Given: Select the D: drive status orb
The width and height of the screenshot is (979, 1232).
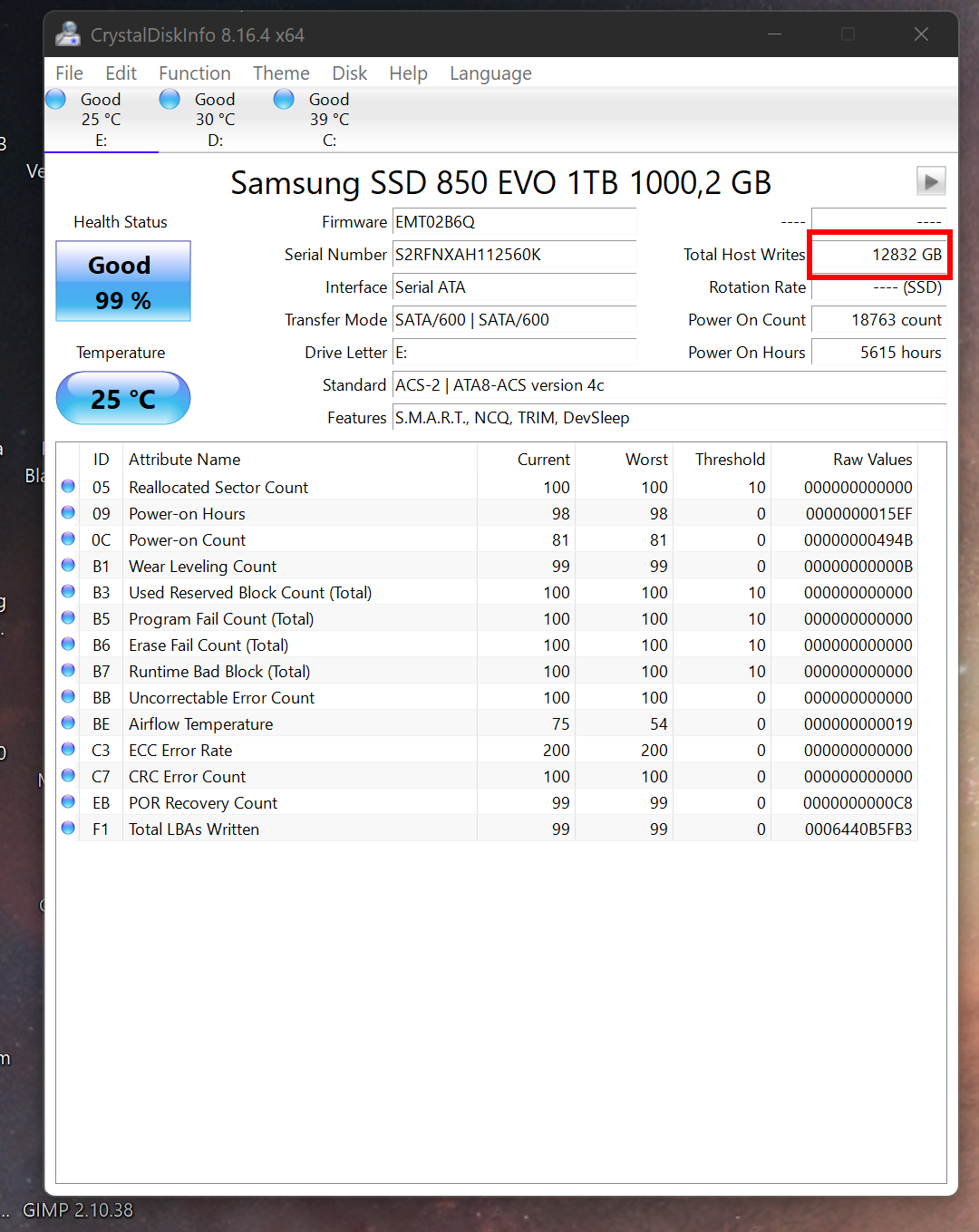Looking at the screenshot, I should [170, 99].
